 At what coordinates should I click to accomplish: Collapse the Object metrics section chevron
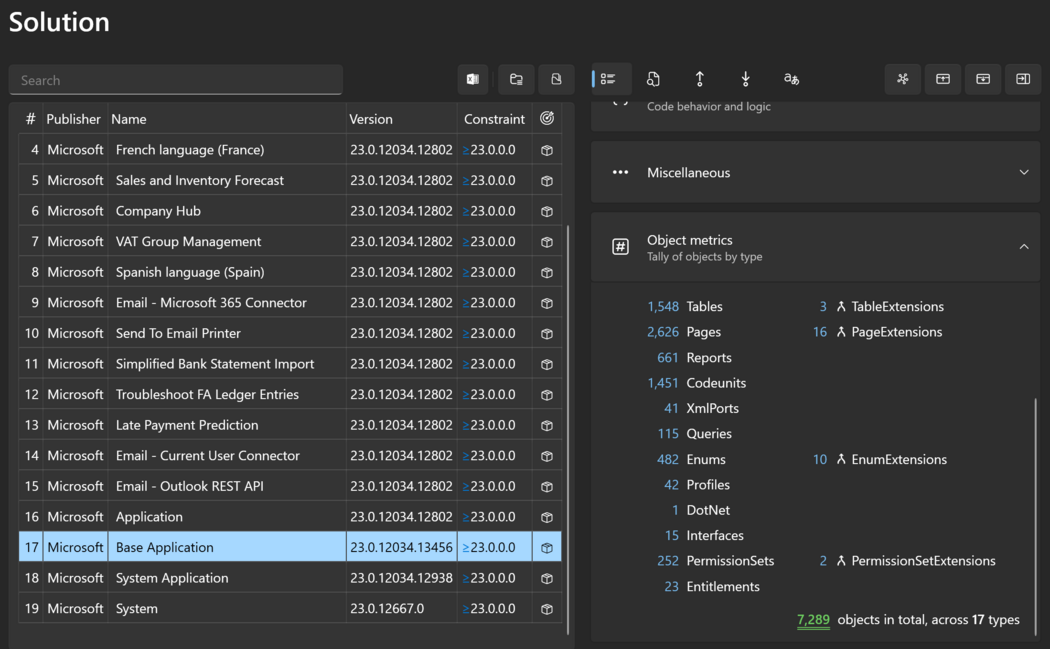click(x=1024, y=246)
